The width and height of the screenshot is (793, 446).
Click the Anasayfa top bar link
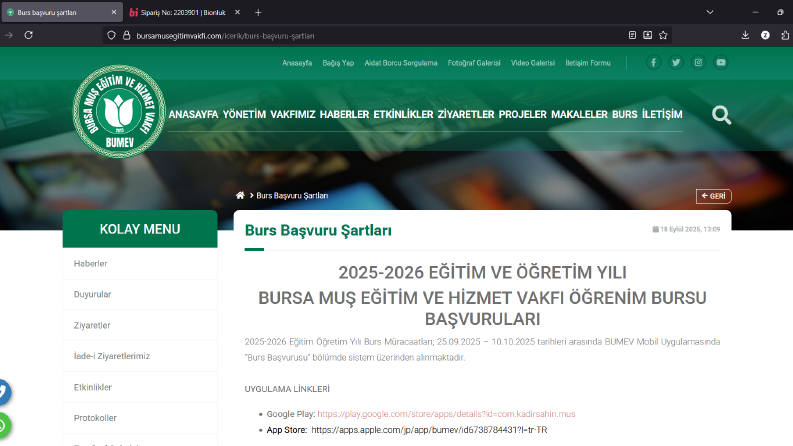point(297,63)
